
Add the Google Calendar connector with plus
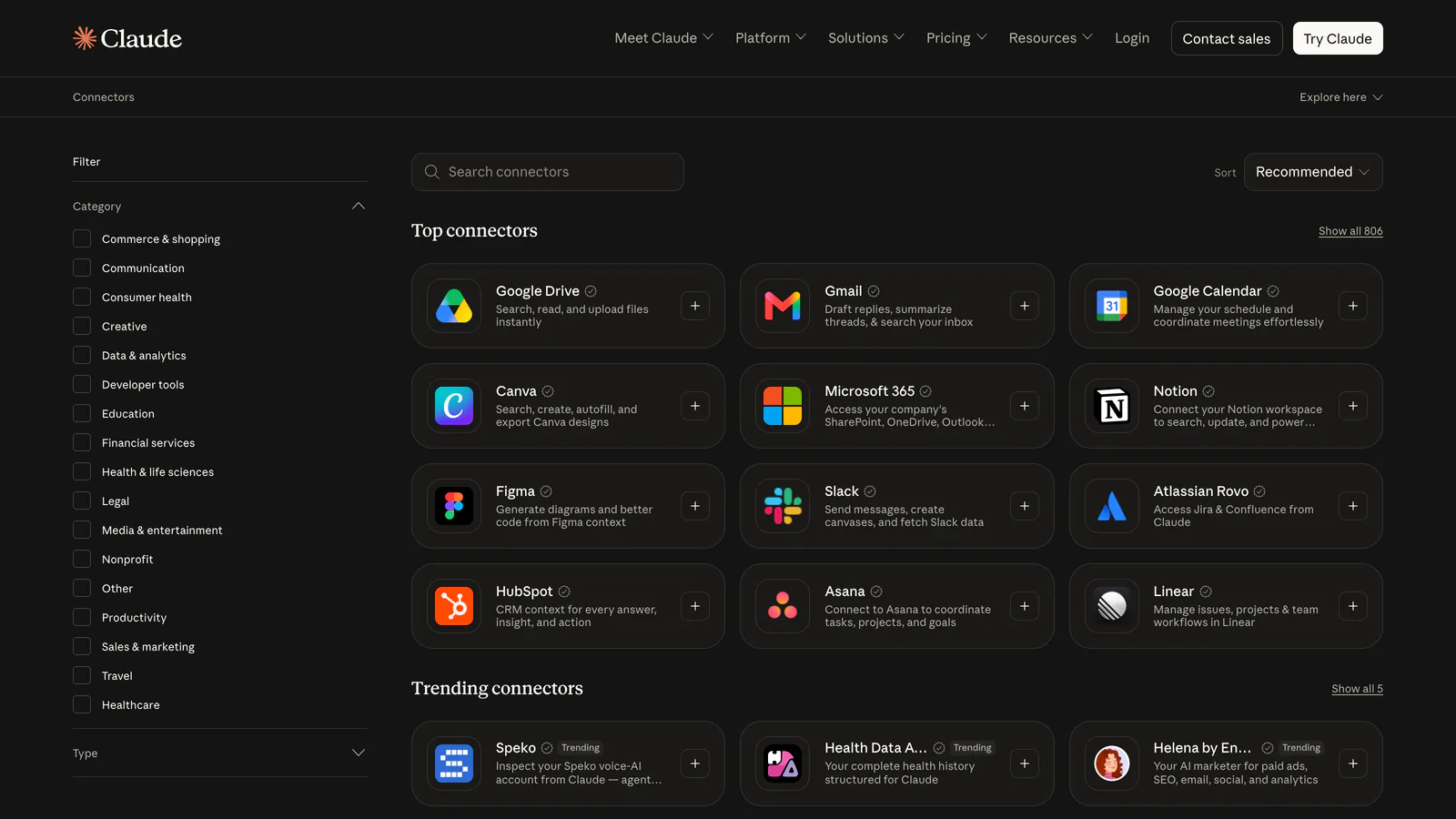pos(1353,306)
